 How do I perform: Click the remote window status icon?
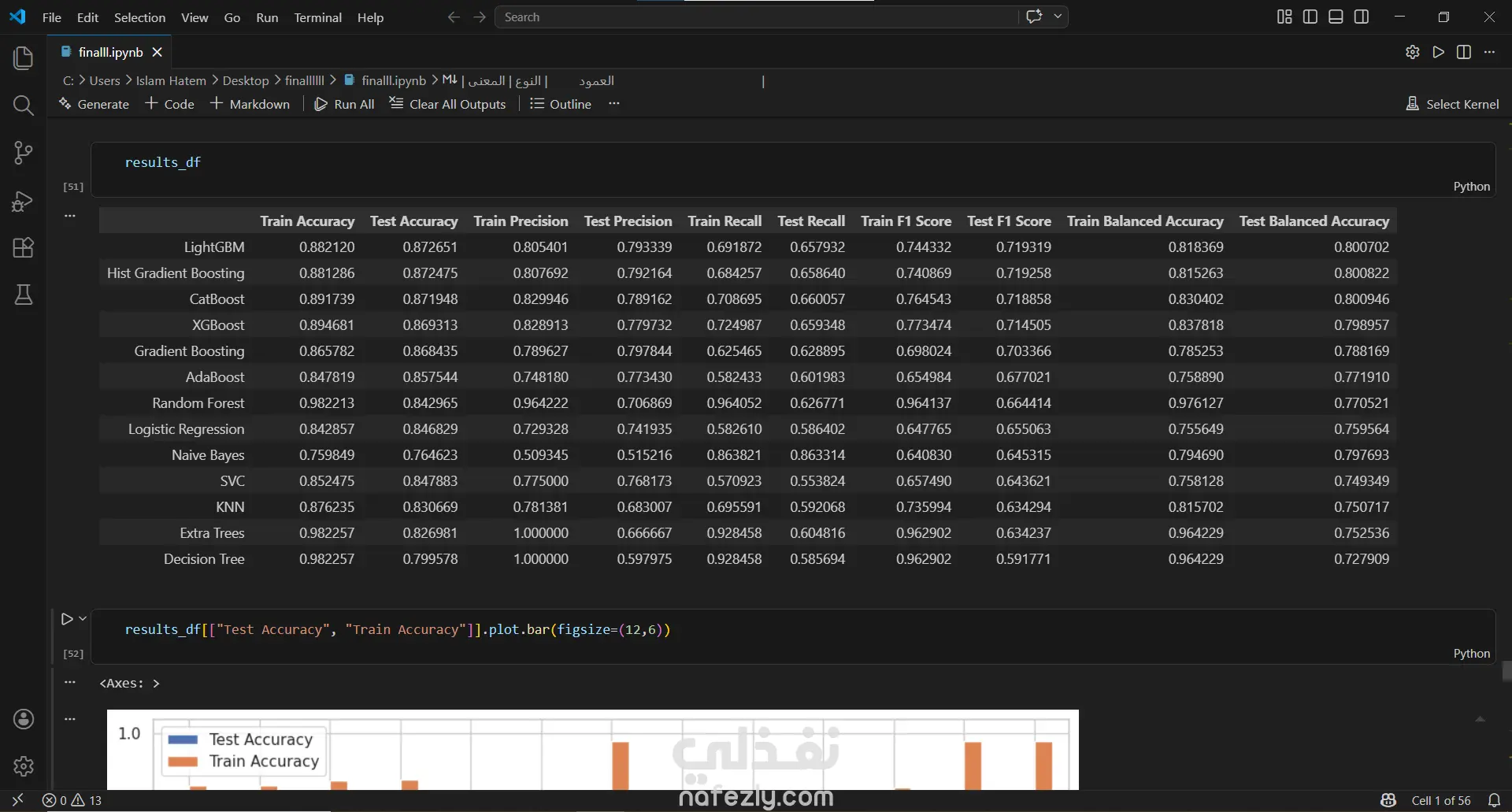pos(18,800)
